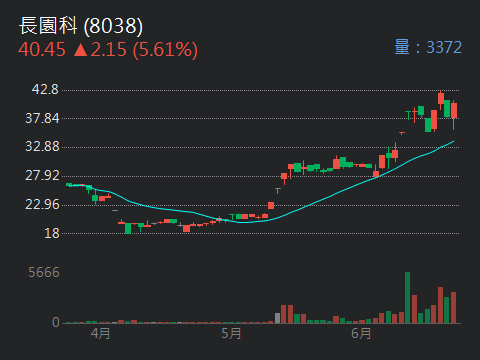Screen dimensions: 480x360
Task: Click the price change ▲2.15
Action: click(x=100, y=50)
